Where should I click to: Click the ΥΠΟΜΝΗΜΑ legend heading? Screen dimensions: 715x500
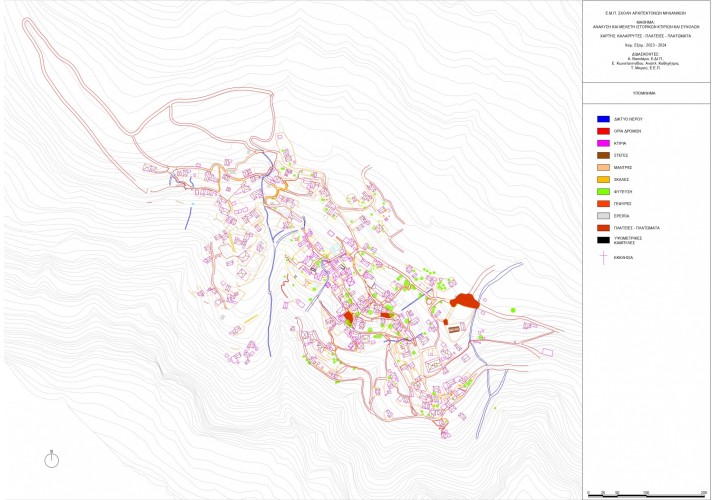click(643, 93)
